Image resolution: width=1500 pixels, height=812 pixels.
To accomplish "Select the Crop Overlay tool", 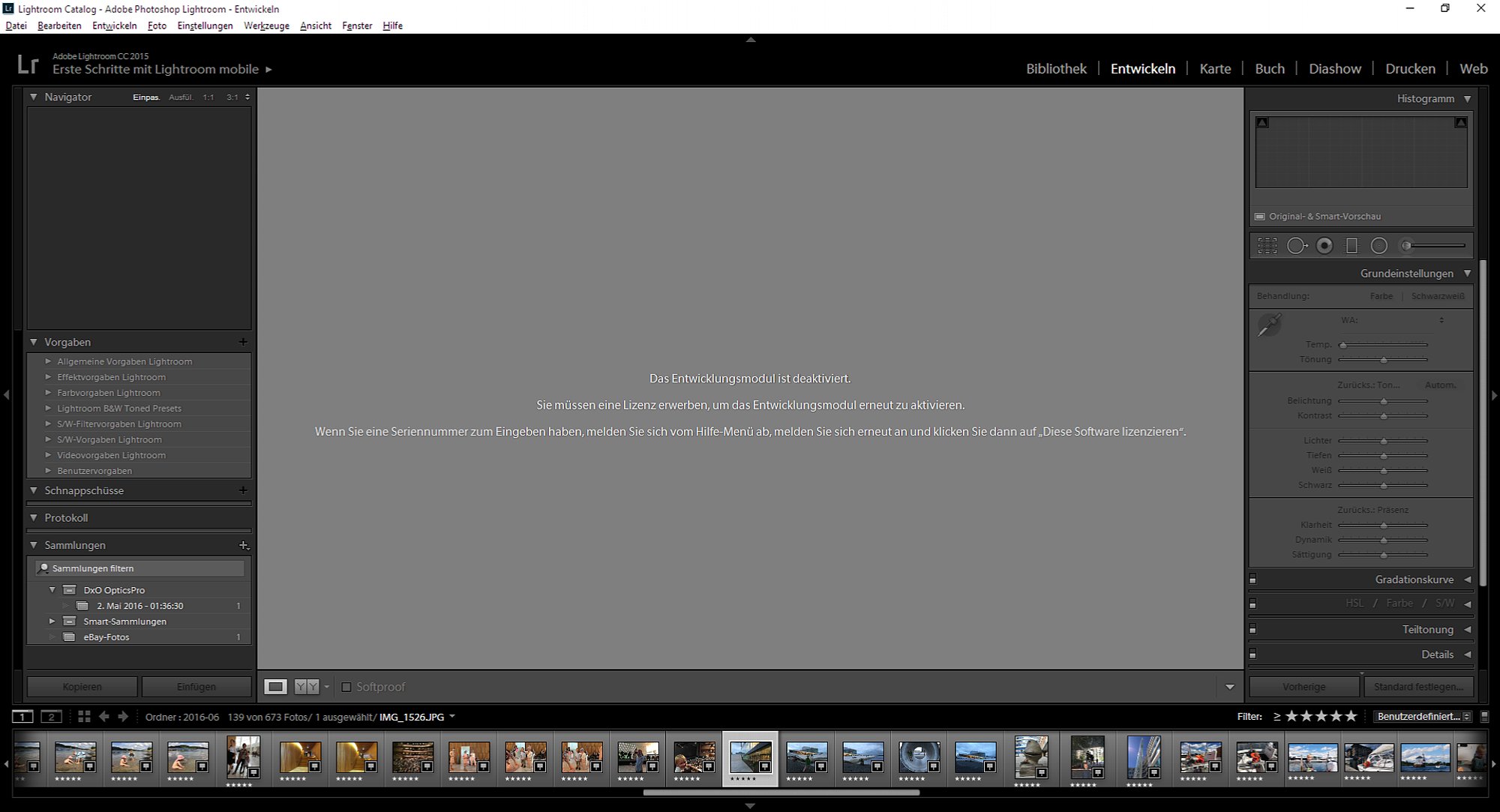I will coord(1267,246).
